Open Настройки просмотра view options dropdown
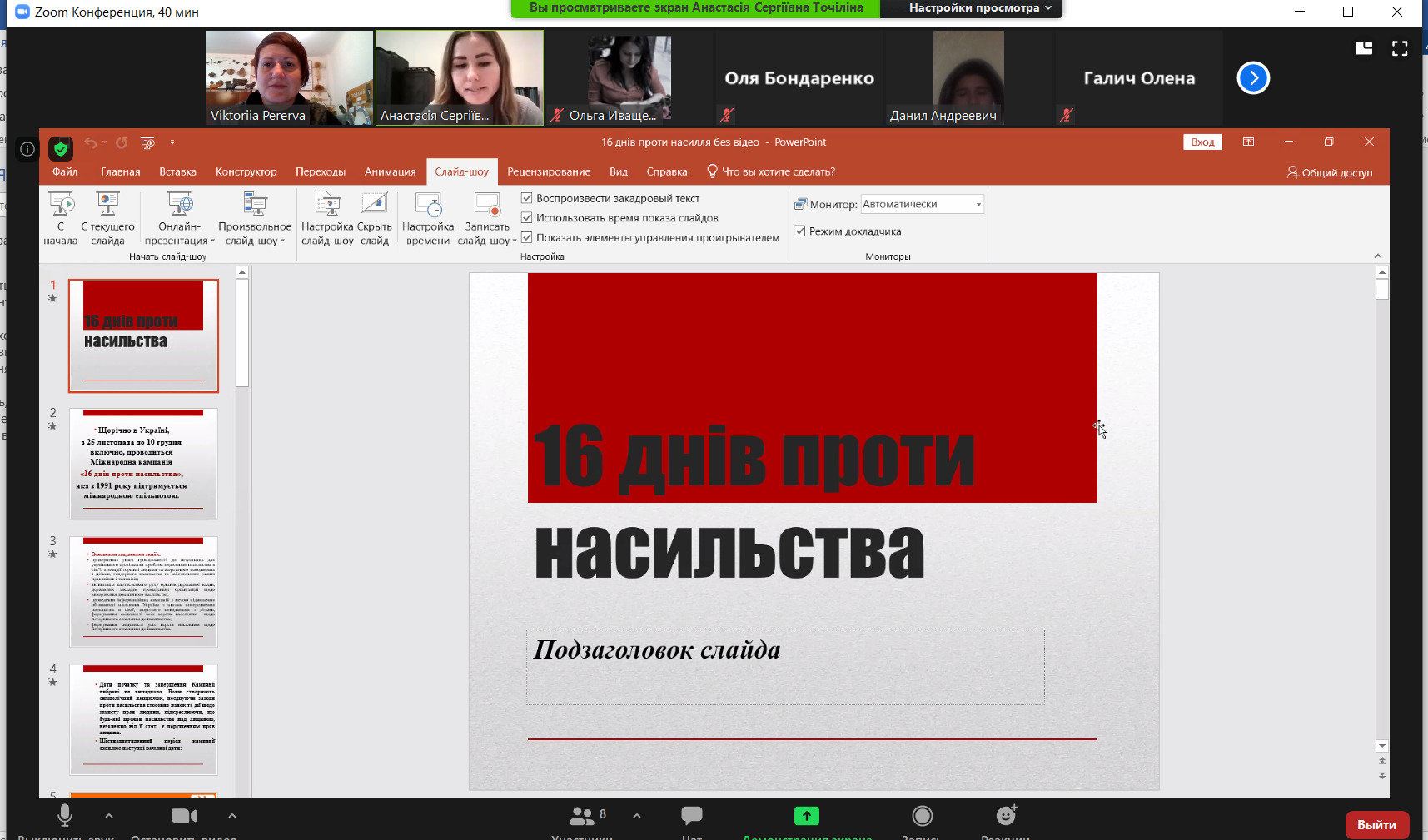 tap(979, 8)
